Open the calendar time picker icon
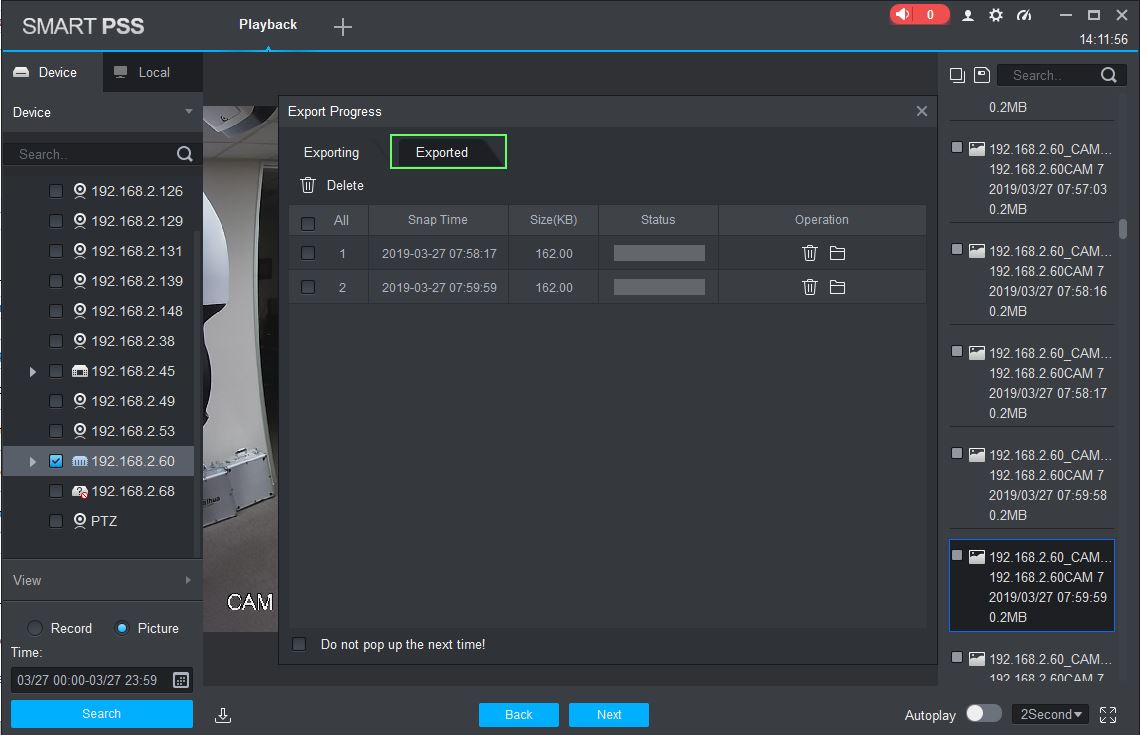 tap(181, 680)
